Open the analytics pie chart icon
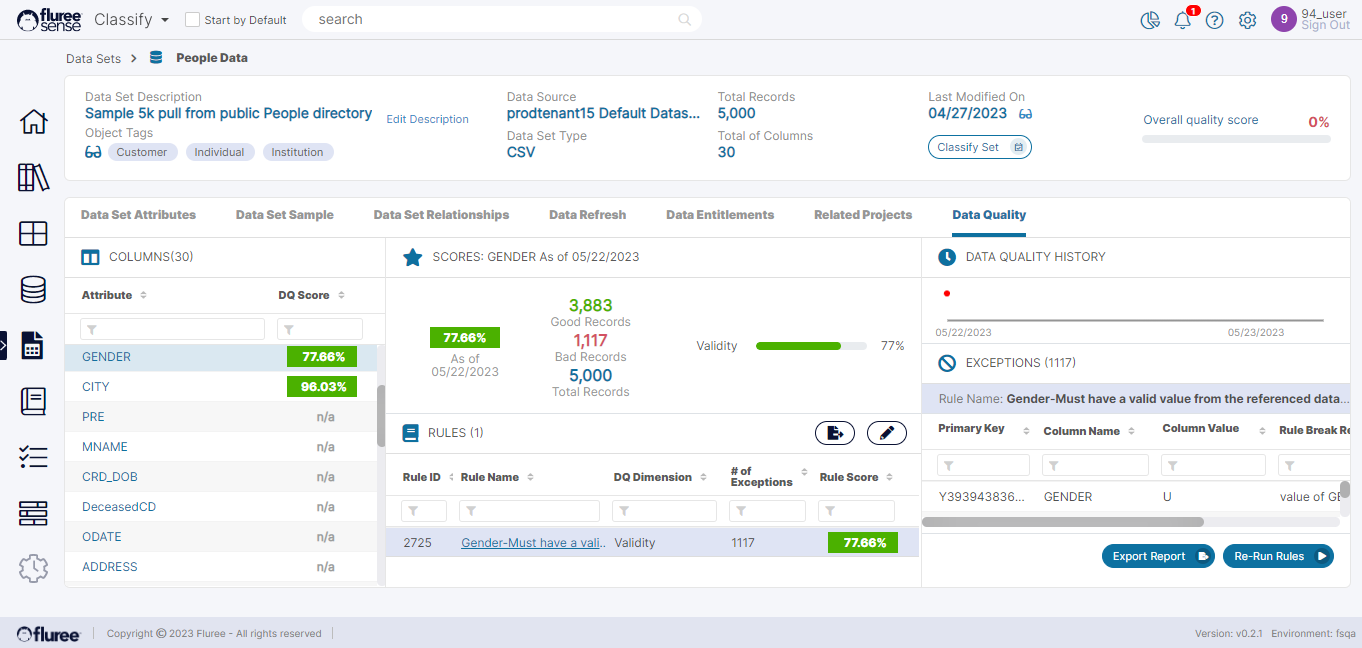The height and width of the screenshot is (648, 1362). coord(1150,20)
